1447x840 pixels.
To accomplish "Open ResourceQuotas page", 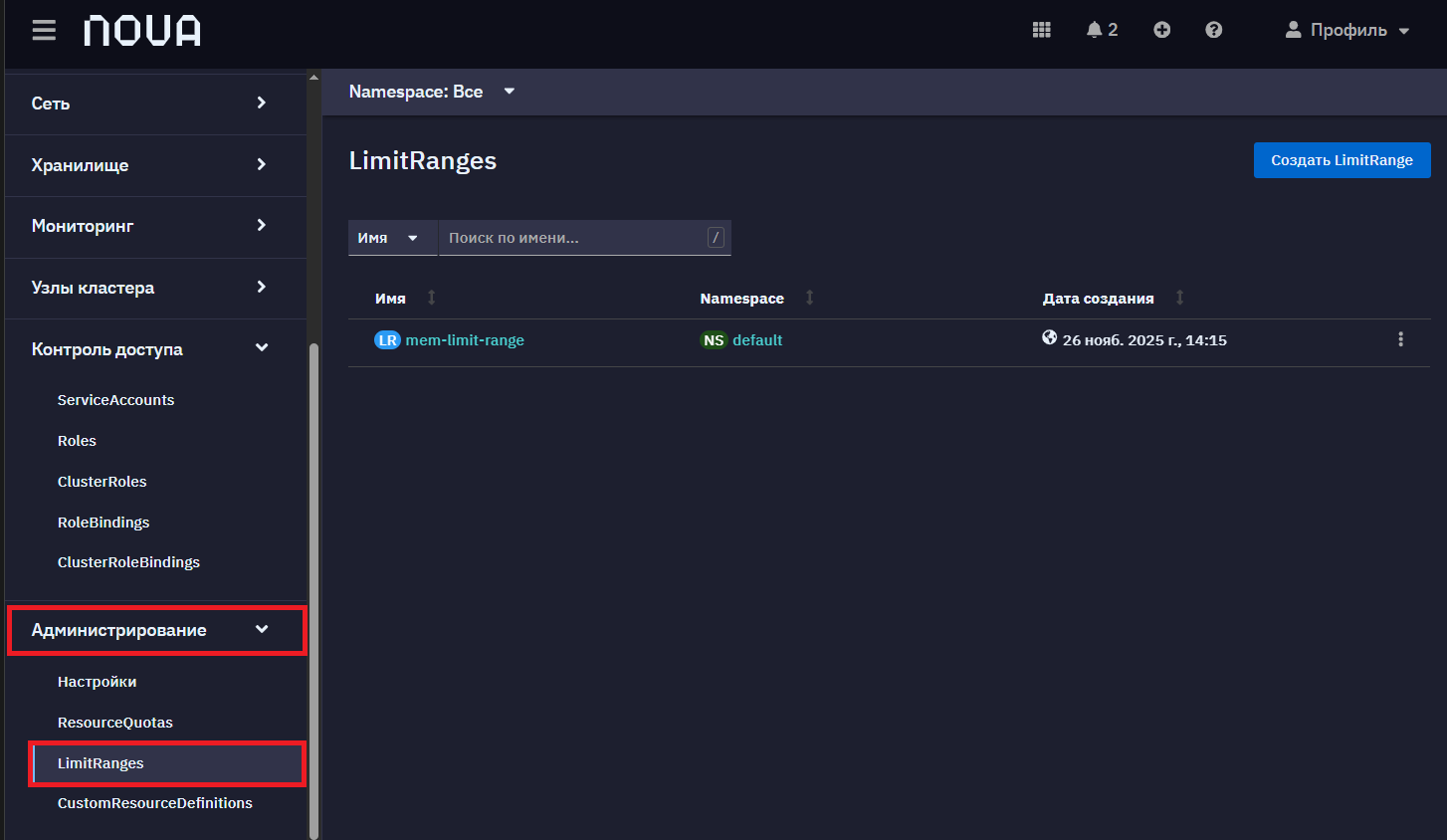I will pyautogui.click(x=114, y=723).
